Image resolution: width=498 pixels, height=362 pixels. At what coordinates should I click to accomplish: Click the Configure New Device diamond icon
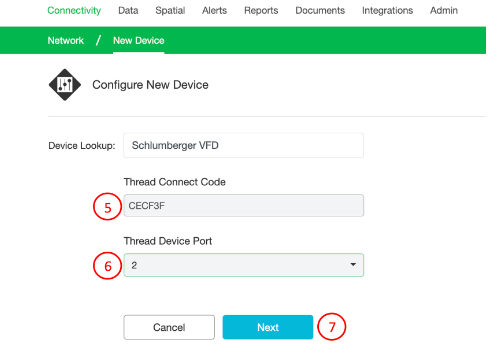click(x=65, y=85)
